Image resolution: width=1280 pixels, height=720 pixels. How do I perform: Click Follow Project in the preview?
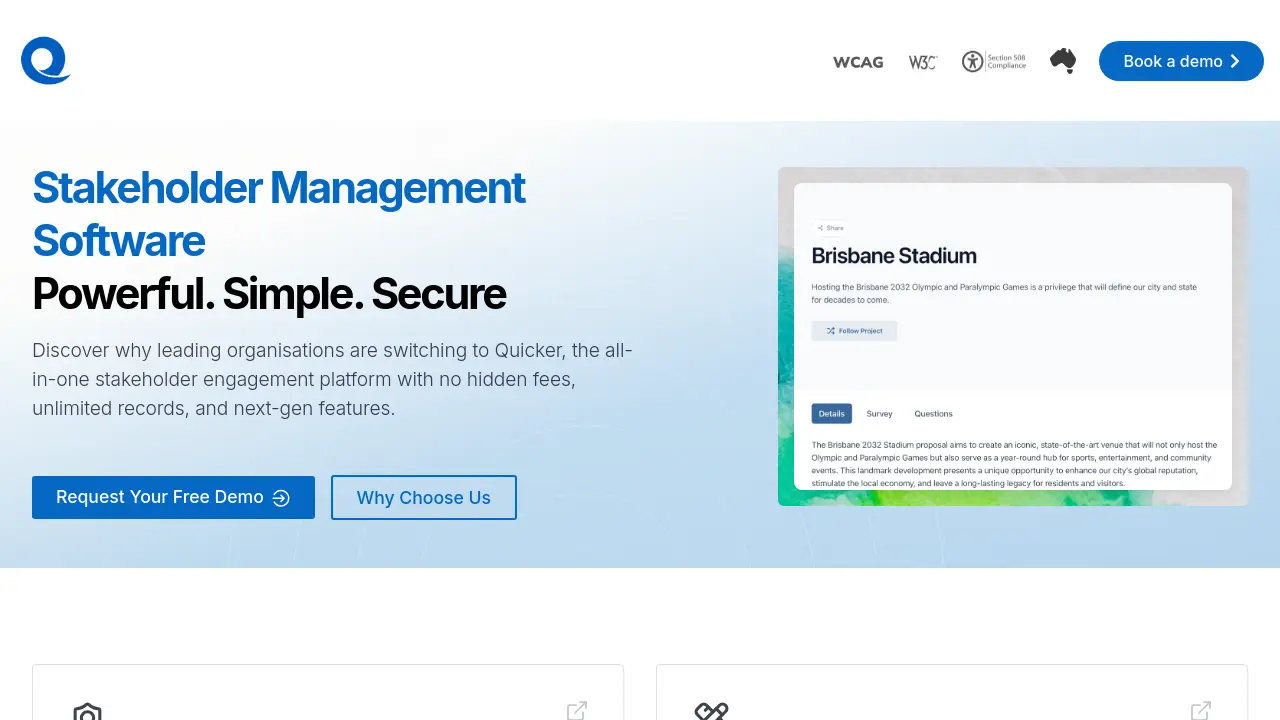tap(854, 330)
